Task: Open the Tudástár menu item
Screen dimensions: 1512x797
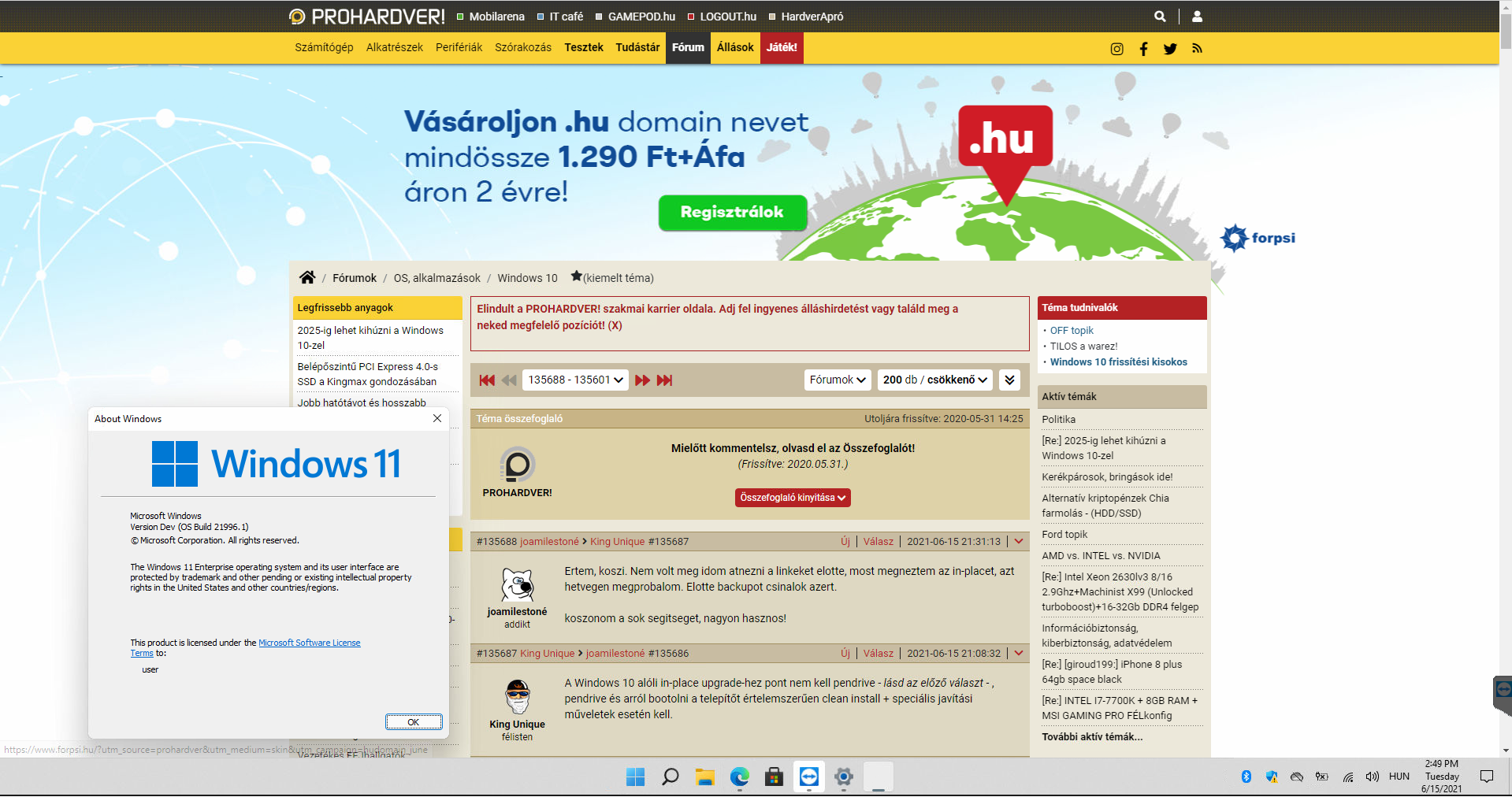Action: [x=637, y=47]
